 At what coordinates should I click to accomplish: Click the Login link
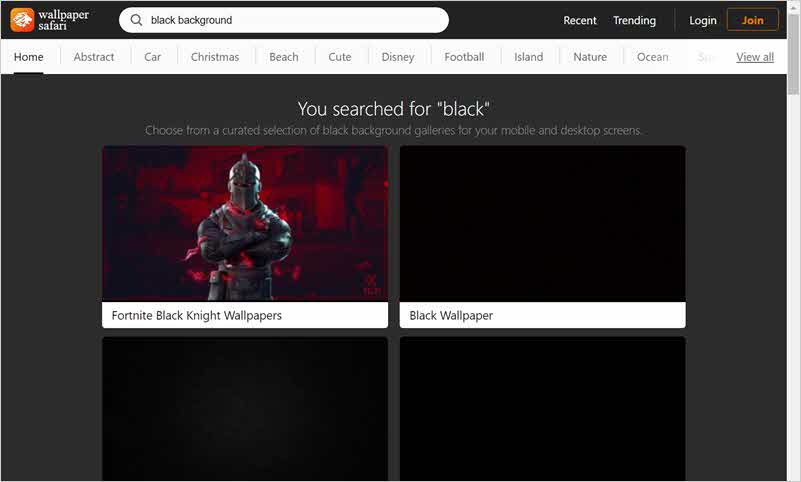point(702,20)
